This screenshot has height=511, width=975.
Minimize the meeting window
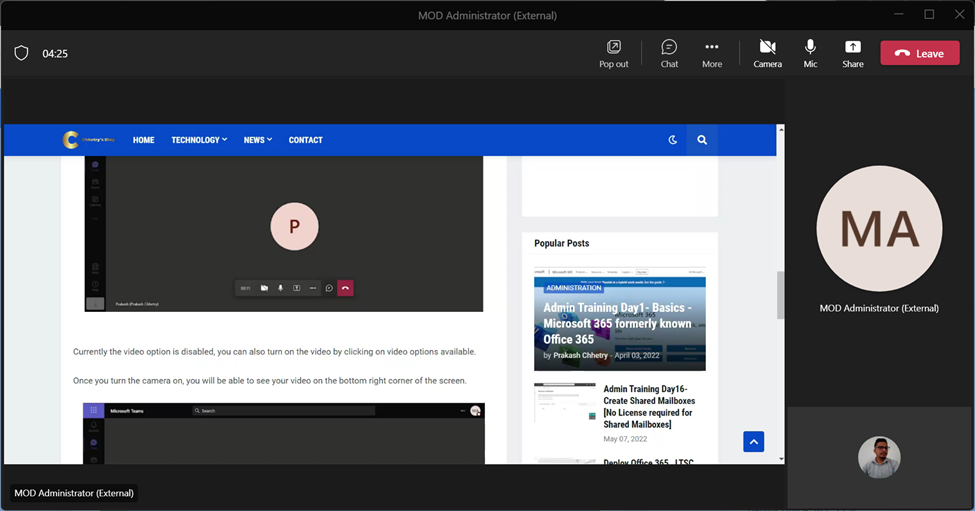(899, 14)
